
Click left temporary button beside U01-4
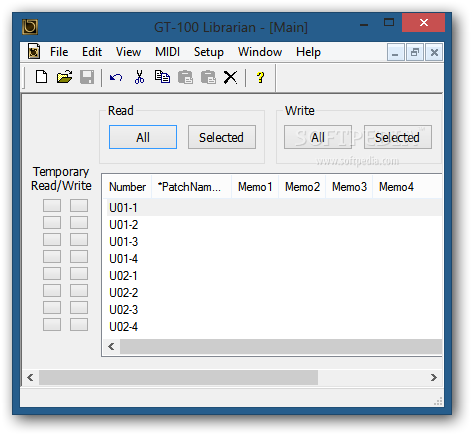point(52,257)
